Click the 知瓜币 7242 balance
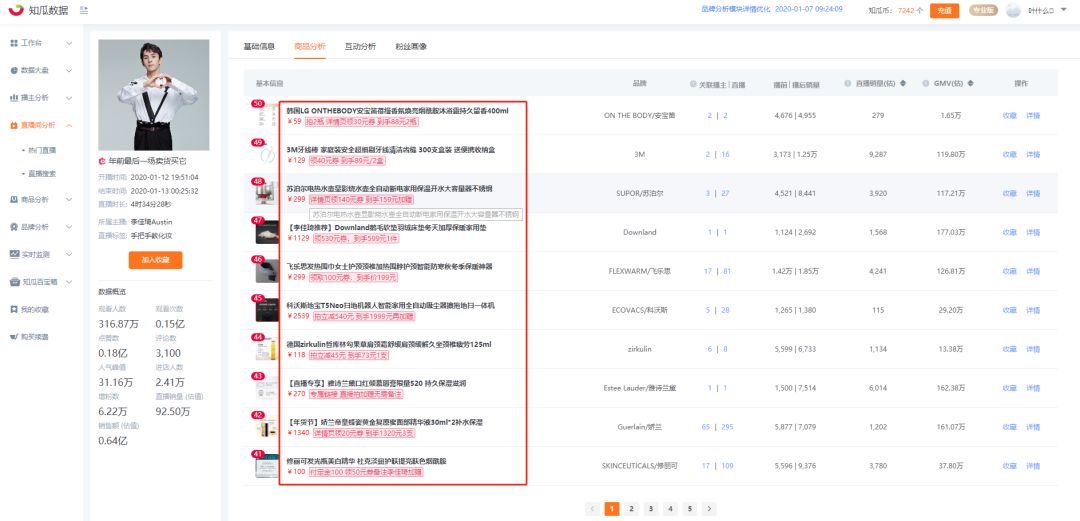 [x=906, y=10]
